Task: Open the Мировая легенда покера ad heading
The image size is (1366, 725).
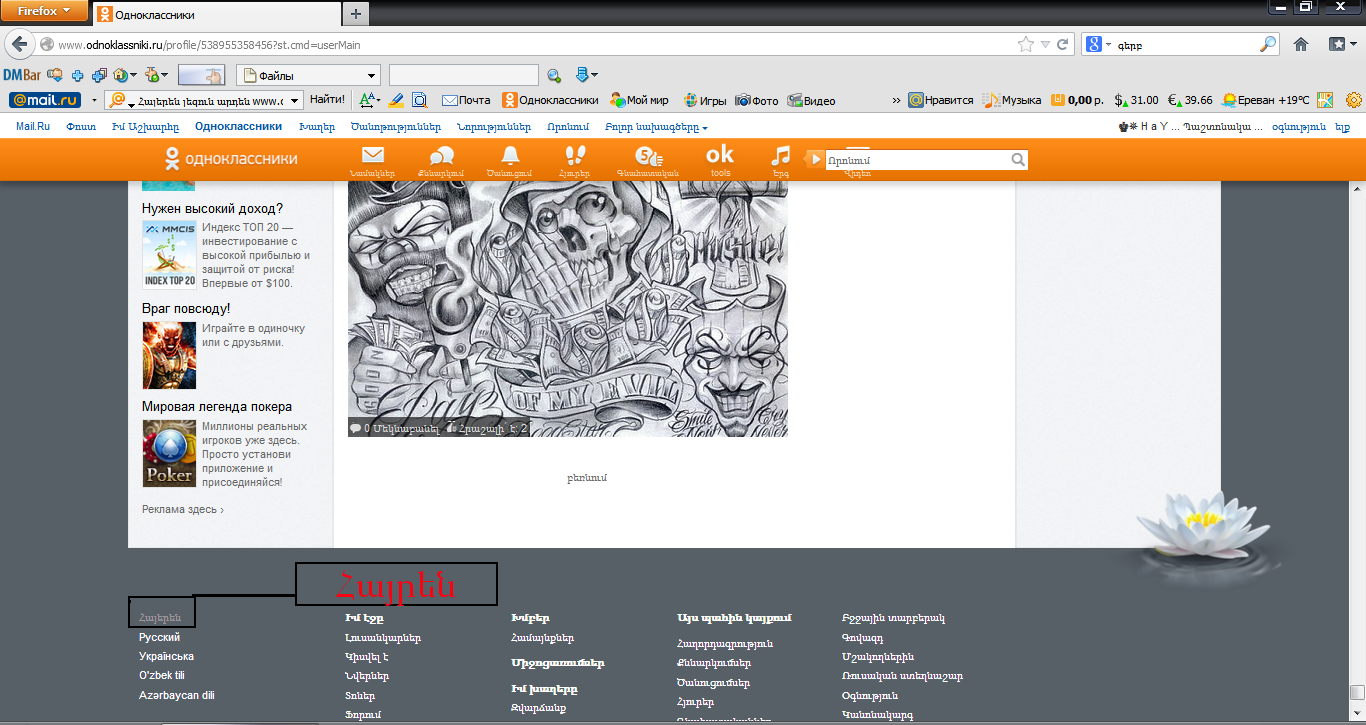Action: click(x=217, y=407)
